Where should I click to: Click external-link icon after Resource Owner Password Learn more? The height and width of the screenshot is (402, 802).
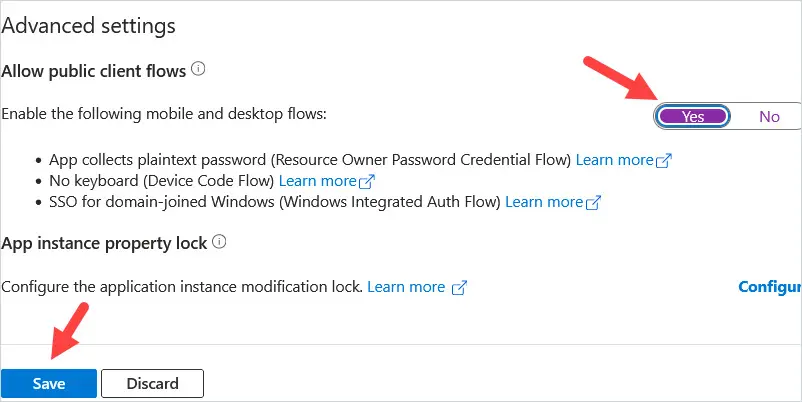pos(664,160)
